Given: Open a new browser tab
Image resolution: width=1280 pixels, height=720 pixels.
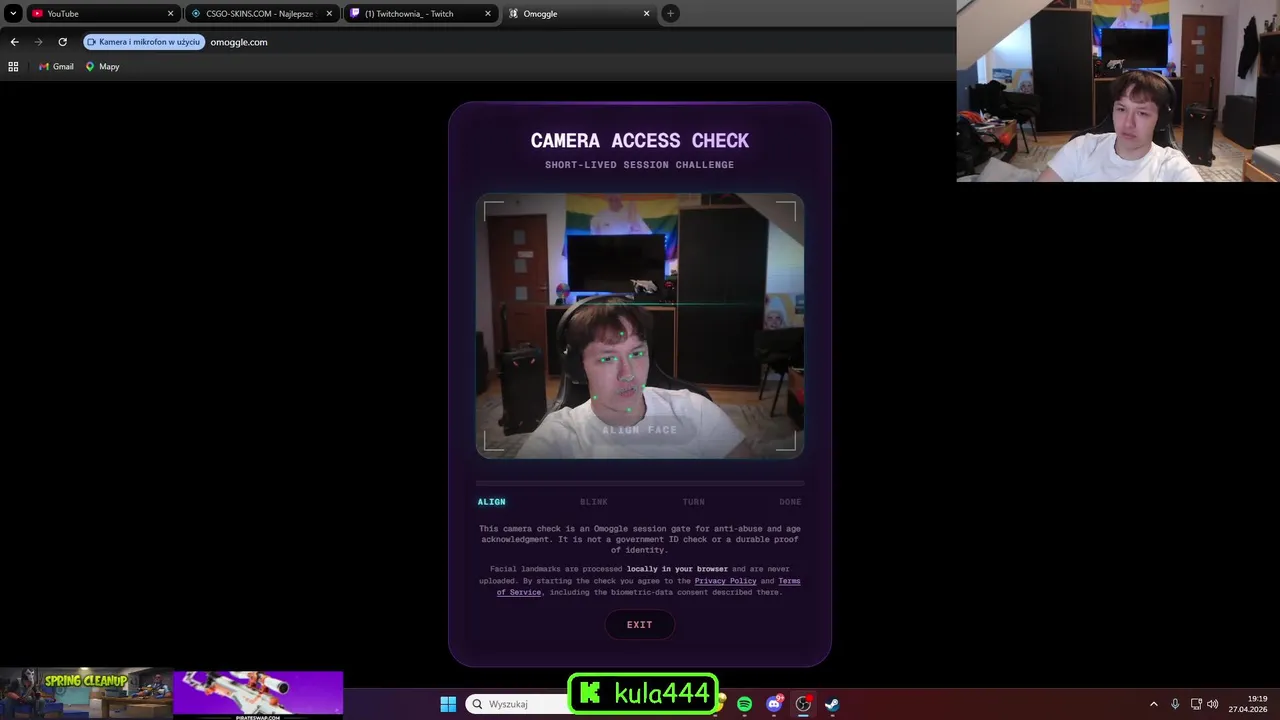Looking at the screenshot, I should [x=670, y=14].
